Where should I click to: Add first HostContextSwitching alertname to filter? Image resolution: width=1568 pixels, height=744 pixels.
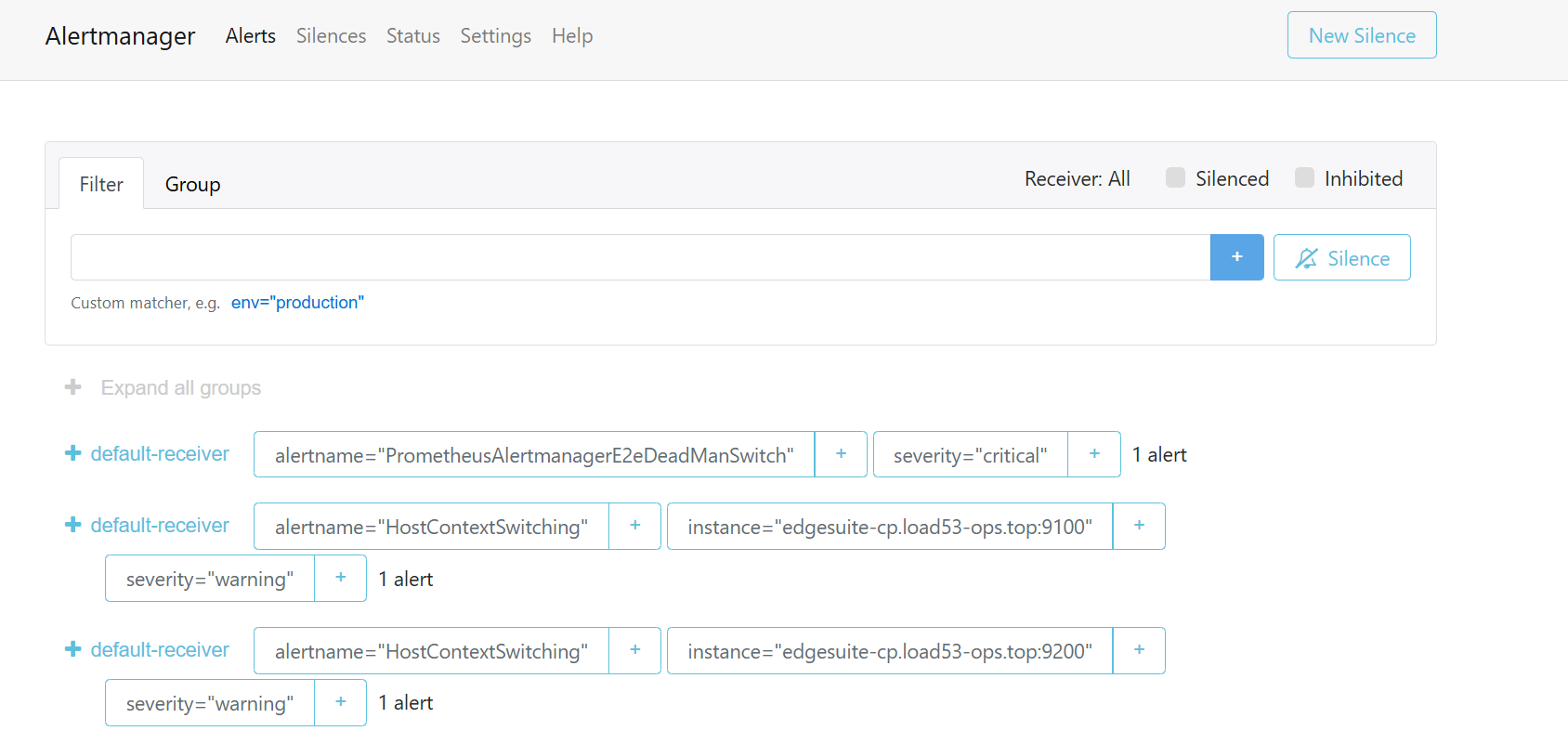[634, 526]
